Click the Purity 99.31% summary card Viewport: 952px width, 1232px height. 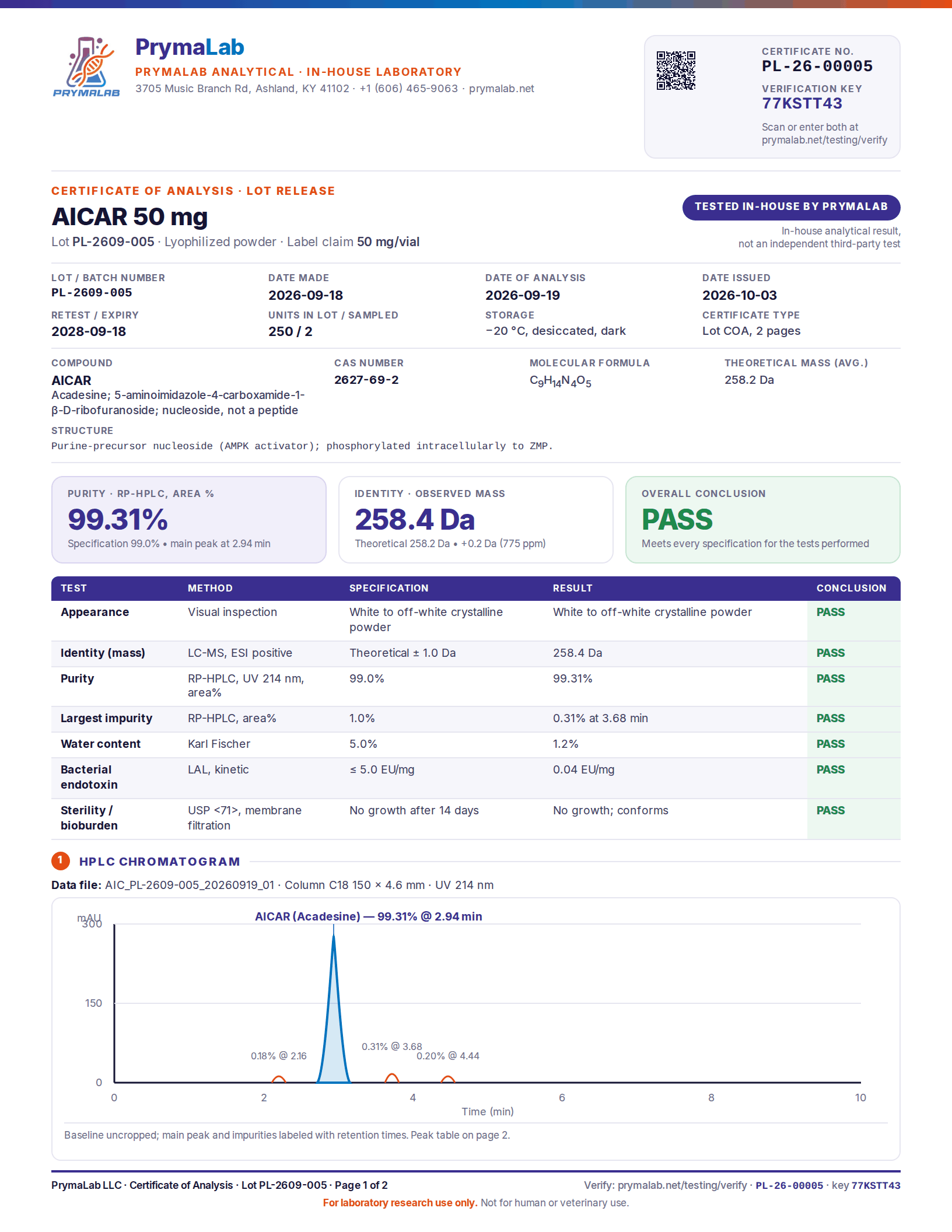coord(189,520)
